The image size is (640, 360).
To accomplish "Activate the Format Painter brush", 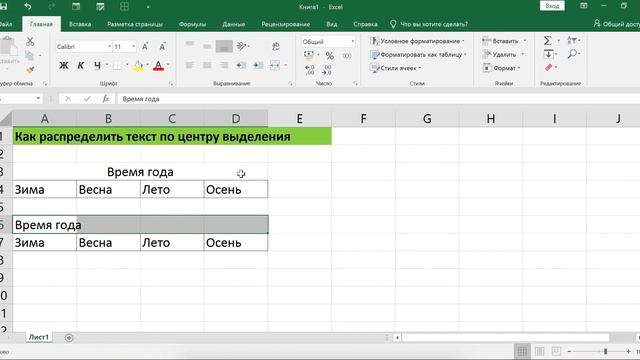I will pyautogui.click(x=30, y=70).
